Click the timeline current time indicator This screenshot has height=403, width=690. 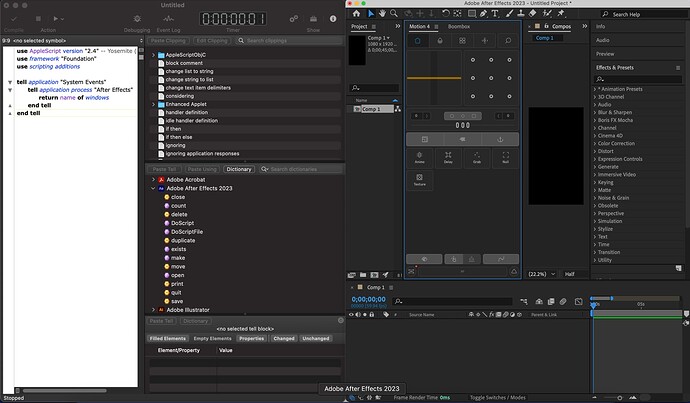click(593, 304)
